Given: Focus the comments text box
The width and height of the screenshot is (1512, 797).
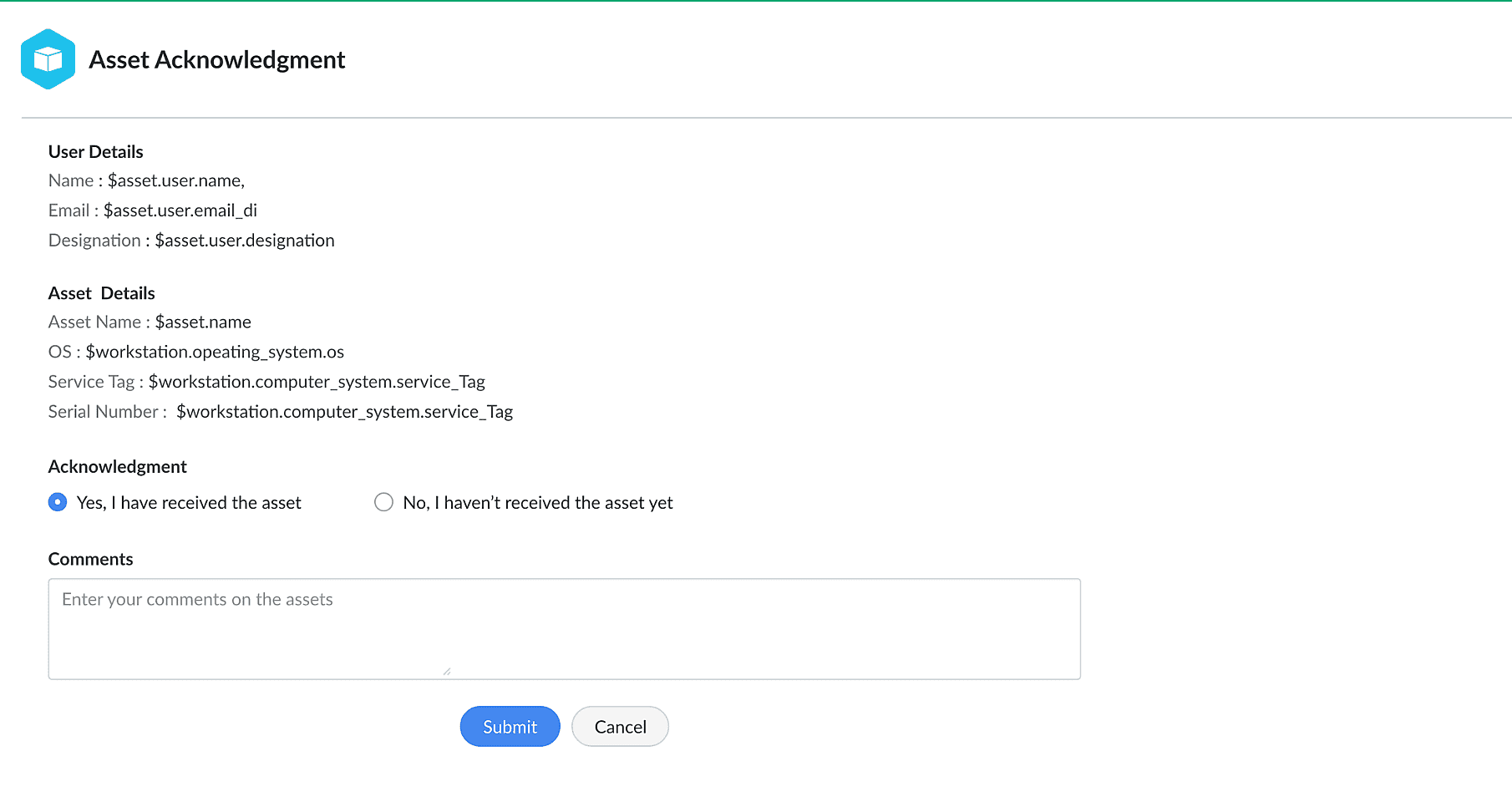Looking at the screenshot, I should 564,628.
